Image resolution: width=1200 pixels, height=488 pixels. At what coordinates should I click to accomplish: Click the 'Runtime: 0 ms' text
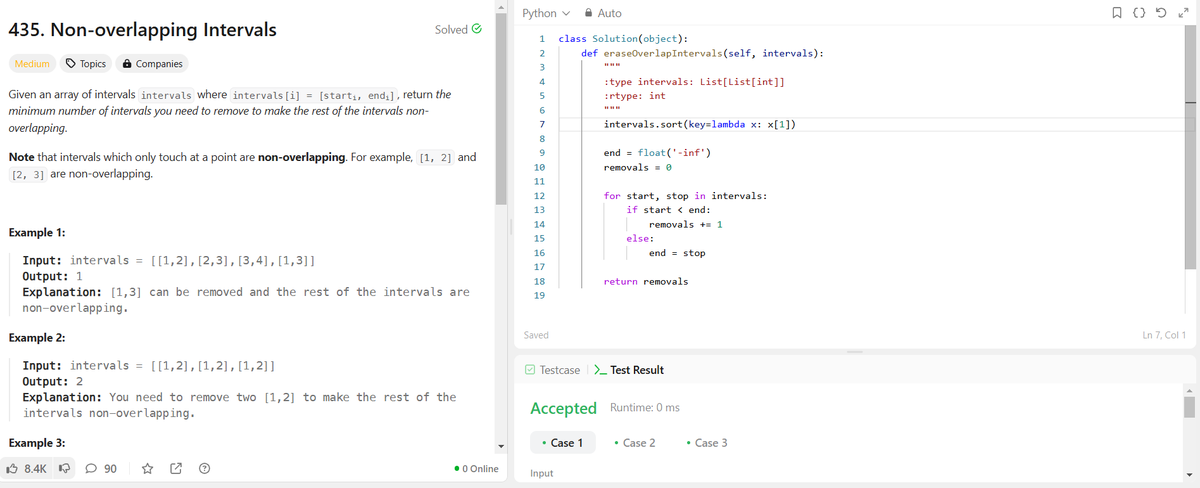[645, 408]
